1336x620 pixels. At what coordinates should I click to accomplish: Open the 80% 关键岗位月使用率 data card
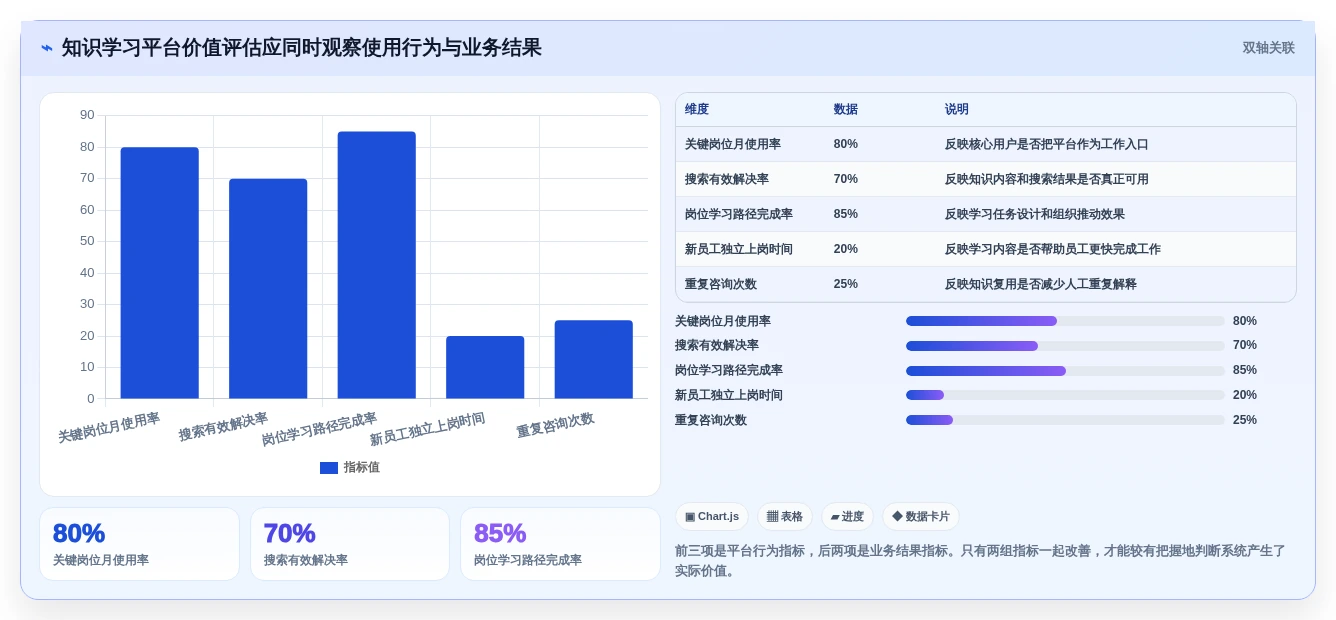pyautogui.click(x=139, y=544)
